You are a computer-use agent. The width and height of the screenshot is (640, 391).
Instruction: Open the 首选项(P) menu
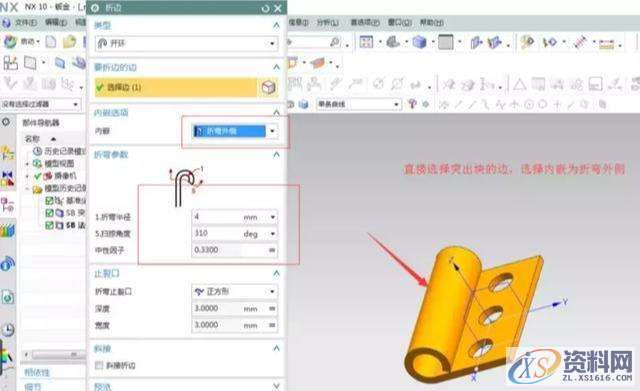point(364,23)
